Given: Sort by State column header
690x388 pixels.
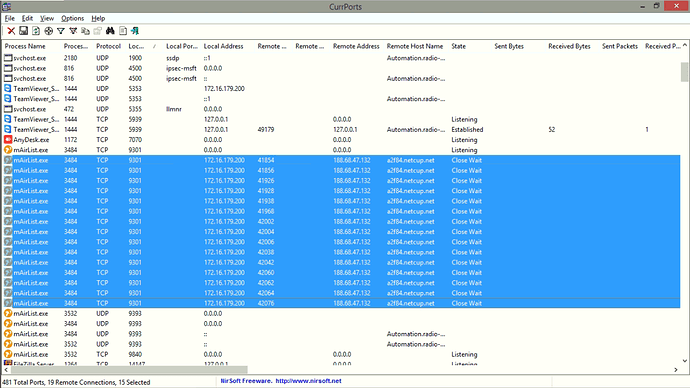Looking at the screenshot, I should pyautogui.click(x=459, y=46).
